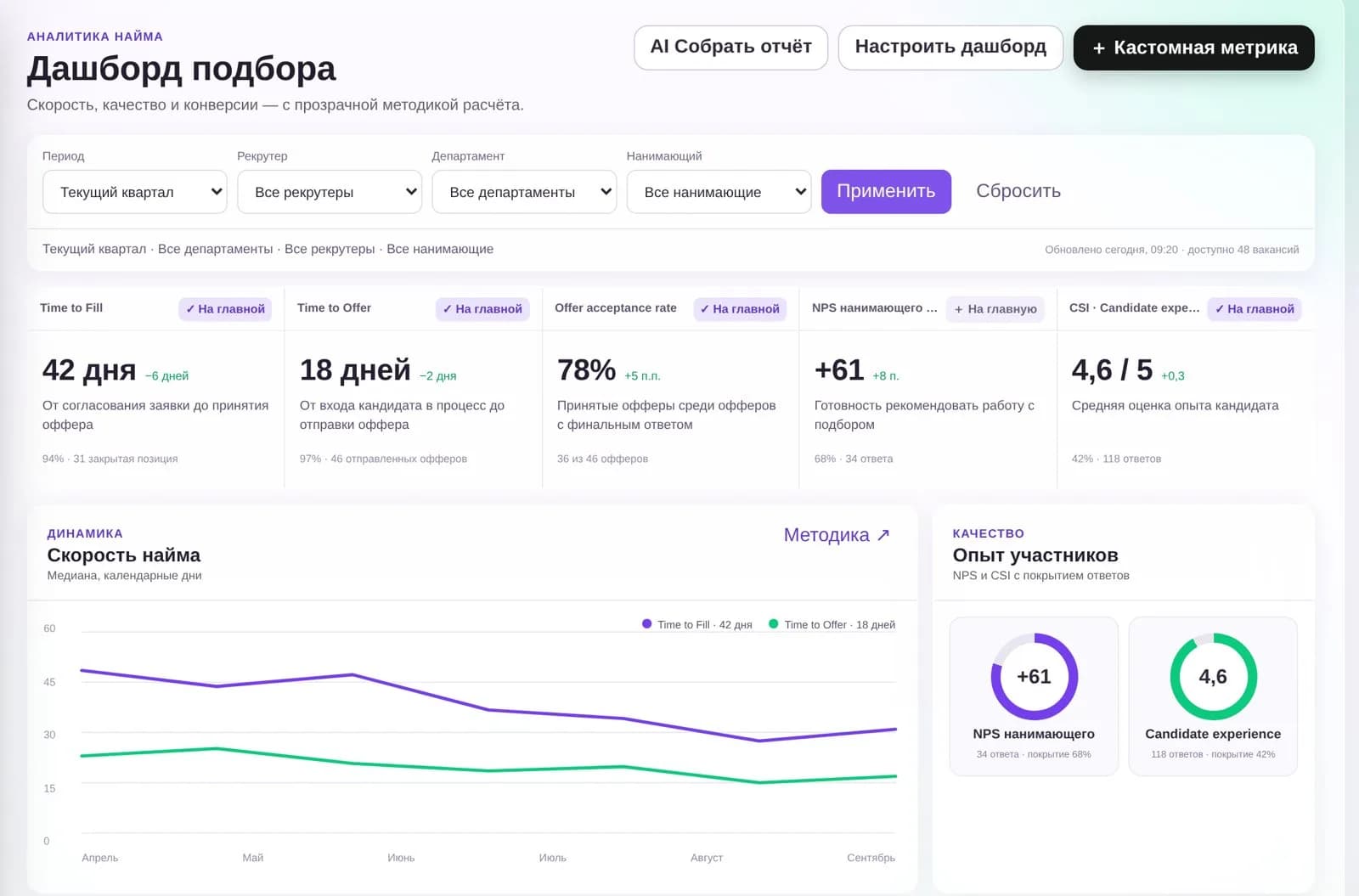Click the text 94% · 31 закрытая позиция

(110, 459)
